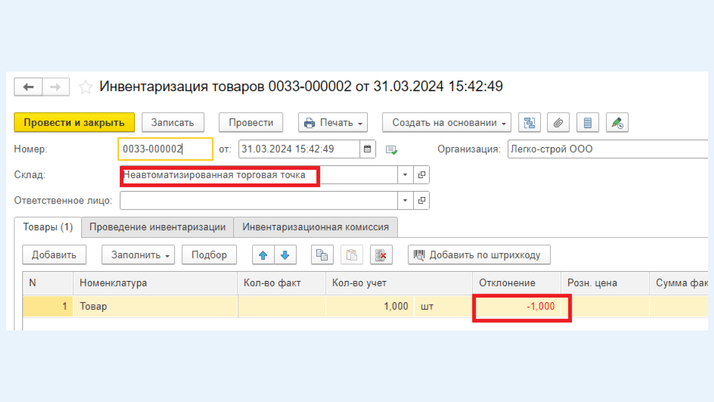Click Кол-во факт column header
The width and height of the screenshot is (714, 402).
pos(281,283)
